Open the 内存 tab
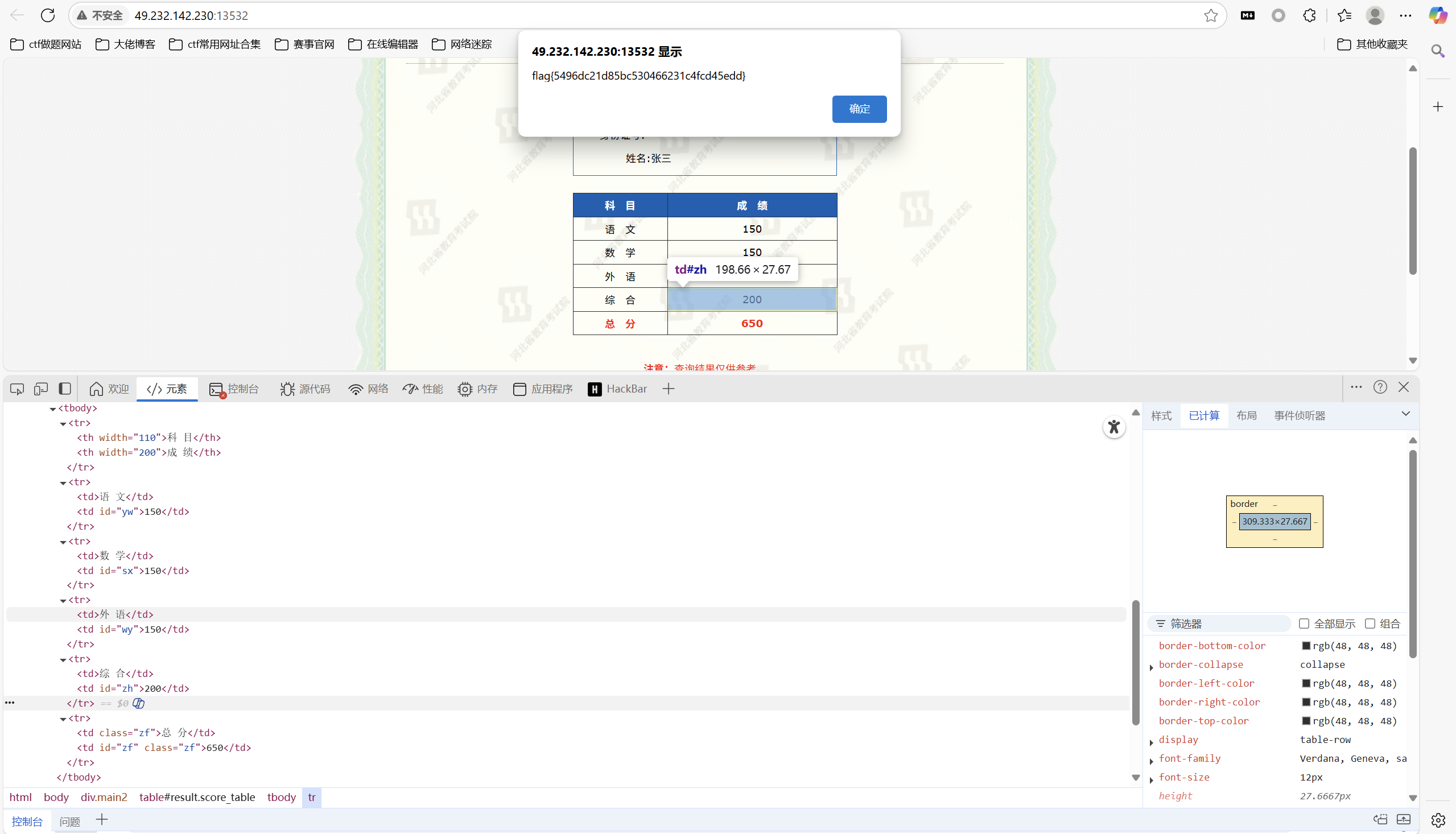 pyautogui.click(x=478, y=389)
